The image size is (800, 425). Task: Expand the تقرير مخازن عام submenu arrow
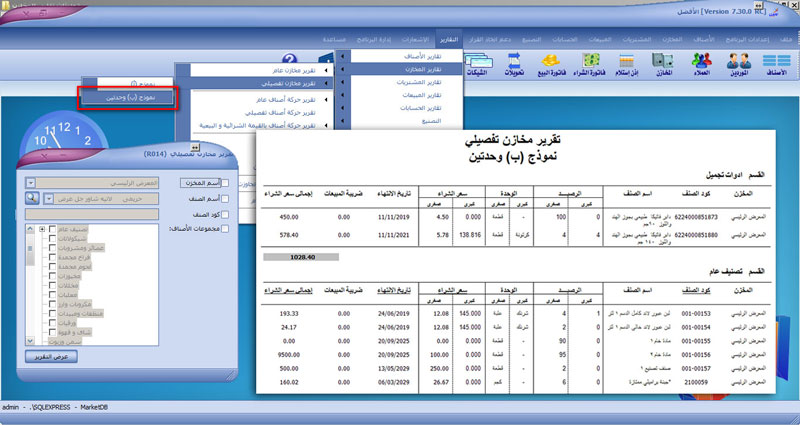(x=326, y=70)
